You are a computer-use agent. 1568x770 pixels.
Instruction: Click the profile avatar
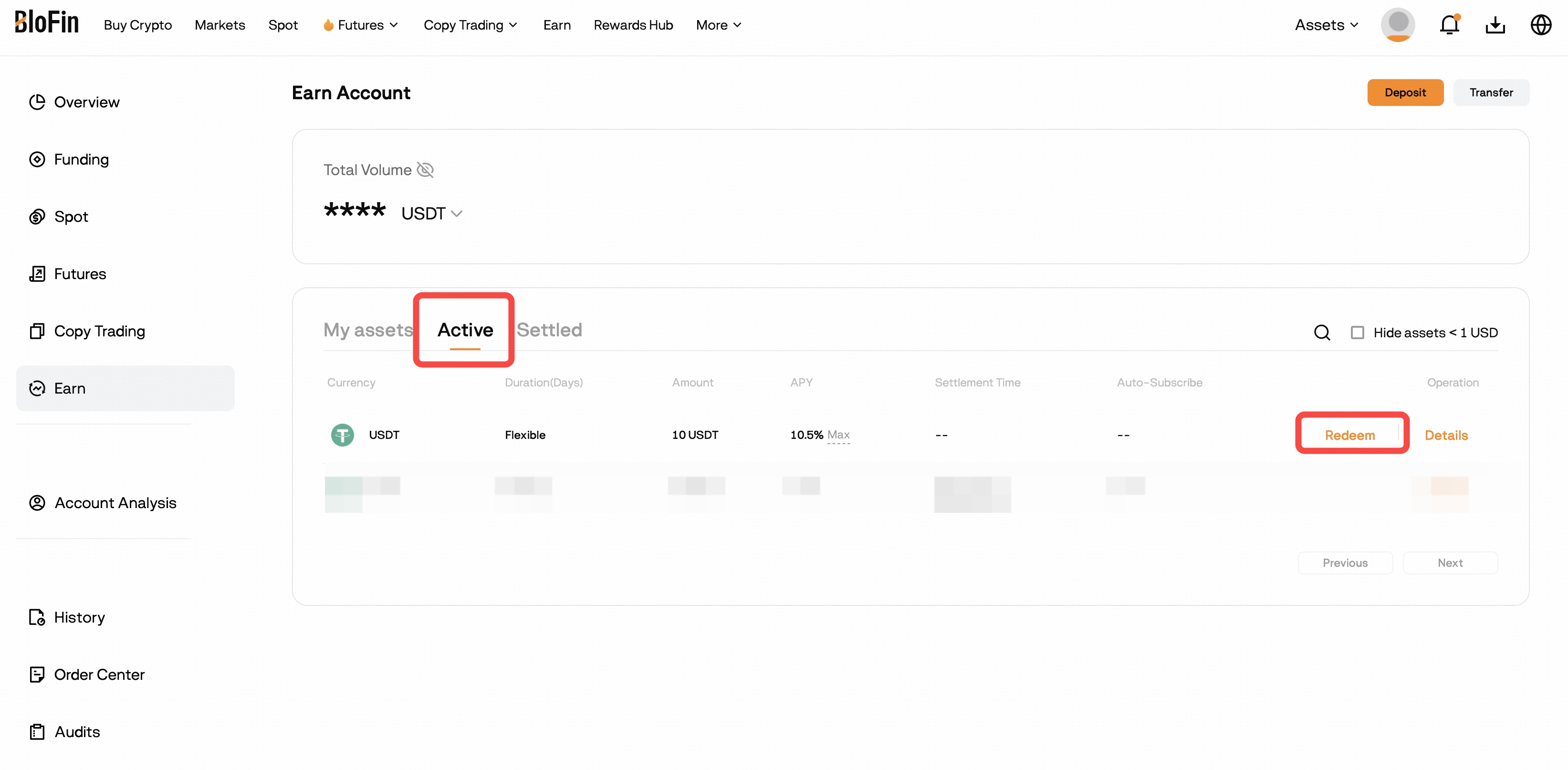pos(1398,25)
